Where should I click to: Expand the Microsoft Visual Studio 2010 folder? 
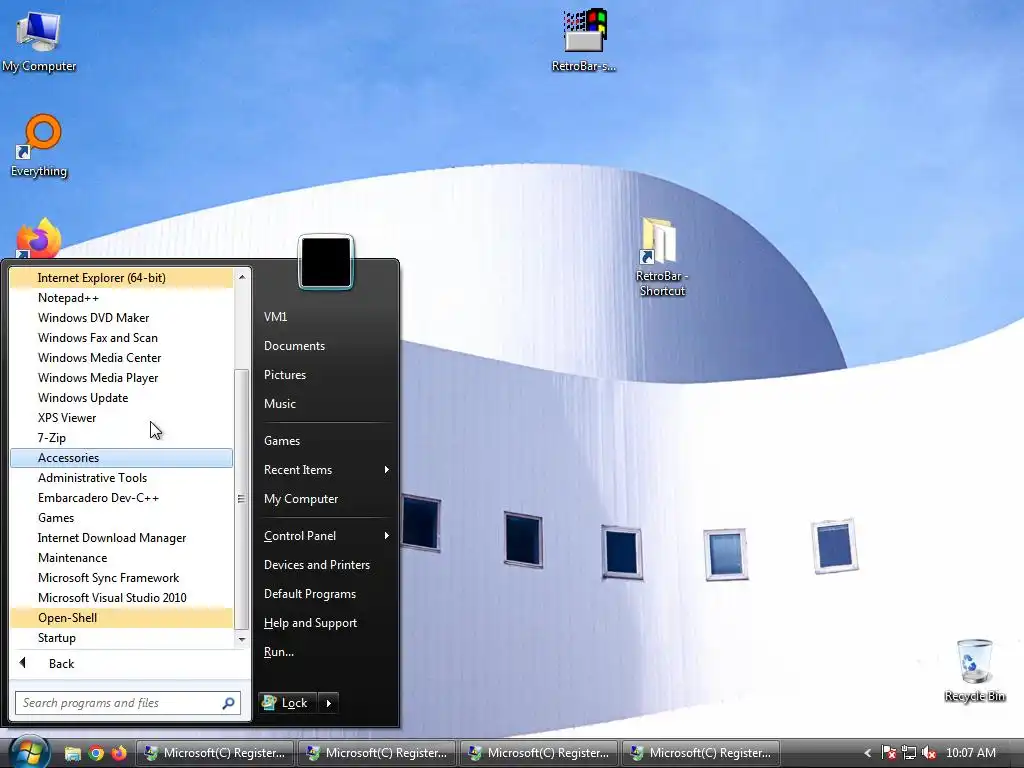point(121,598)
